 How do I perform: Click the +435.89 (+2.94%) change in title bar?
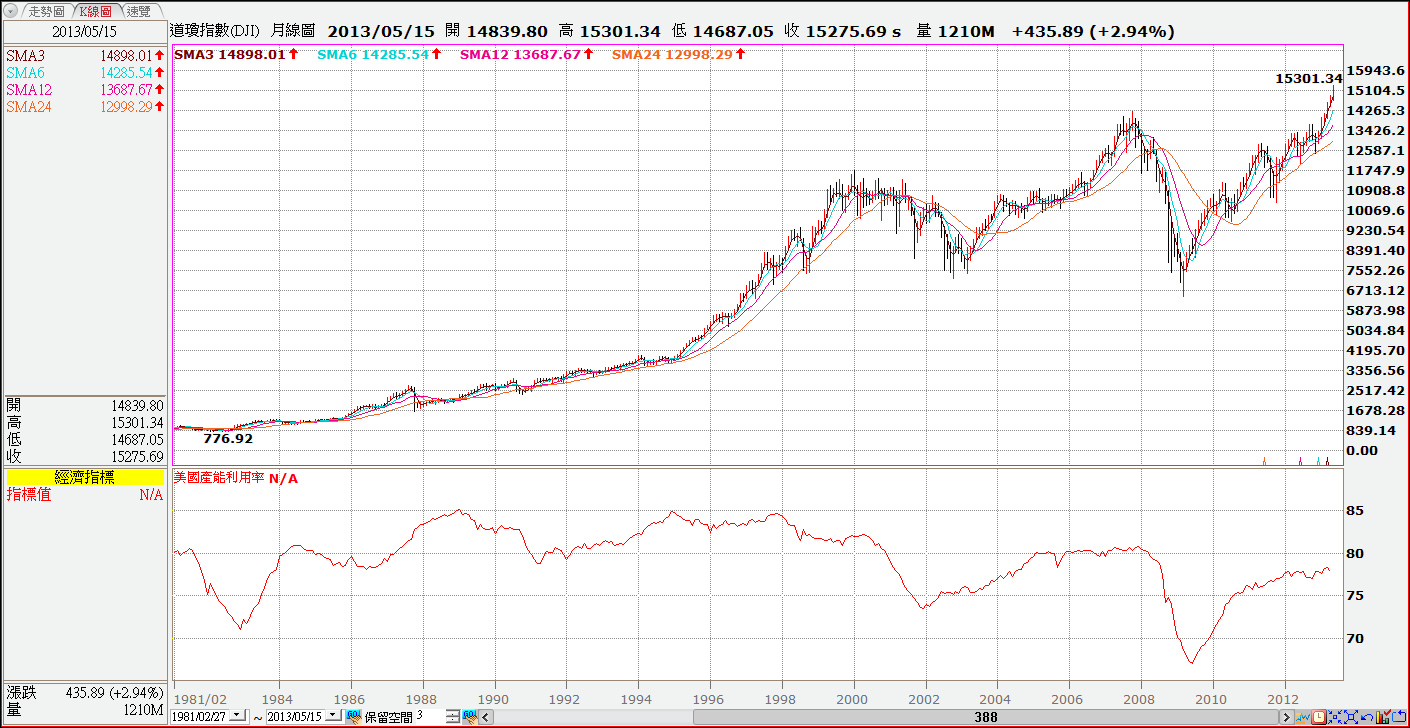(x=1093, y=31)
